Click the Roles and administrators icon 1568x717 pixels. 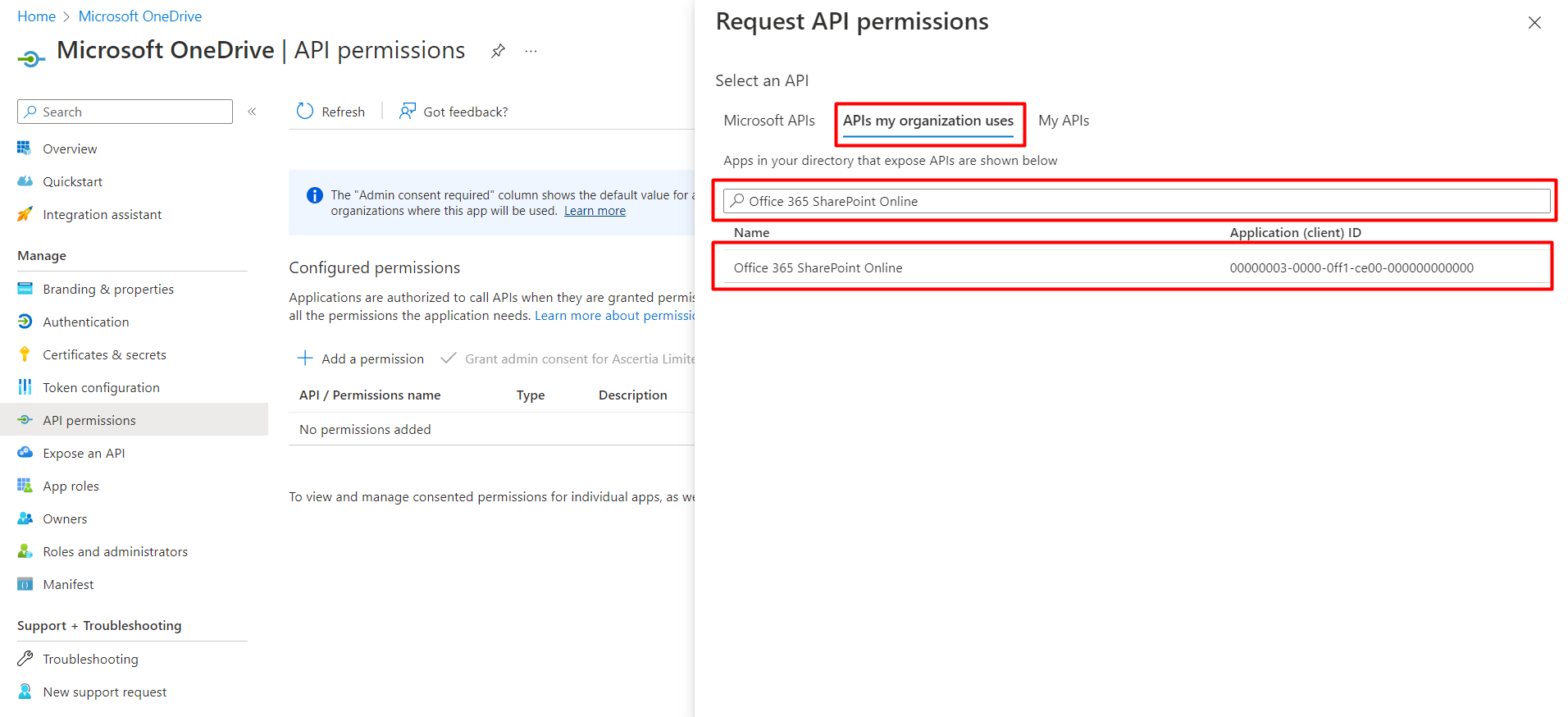click(x=25, y=551)
